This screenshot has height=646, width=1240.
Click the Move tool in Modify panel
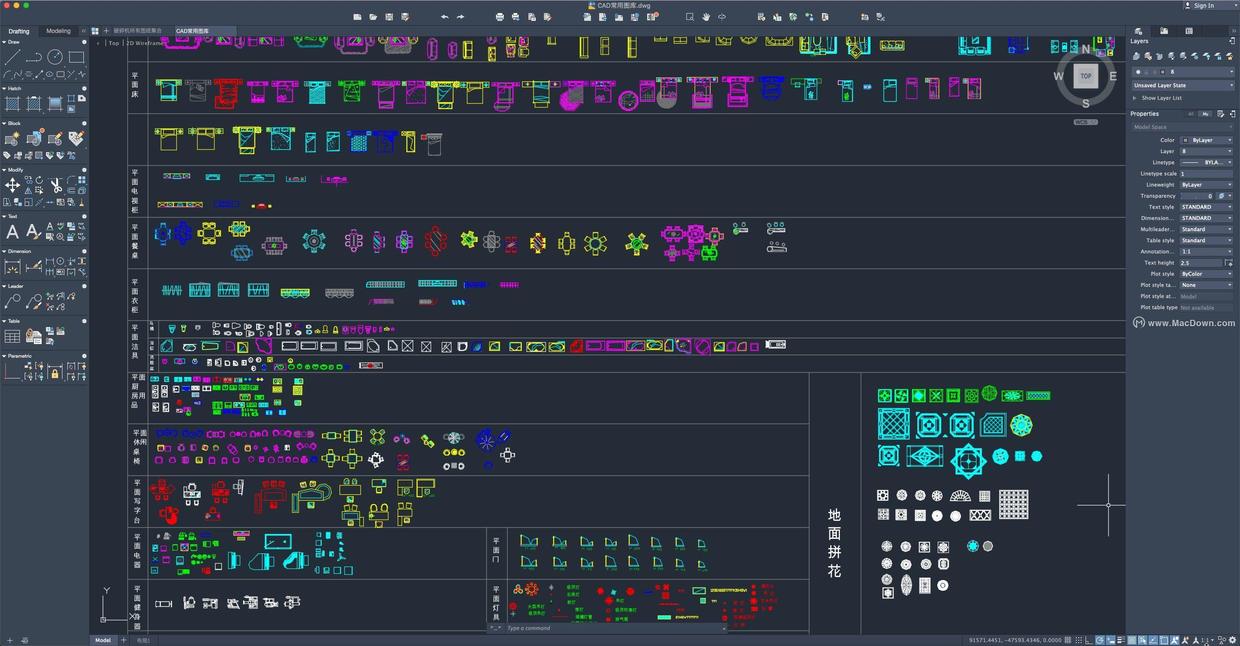click(x=12, y=185)
